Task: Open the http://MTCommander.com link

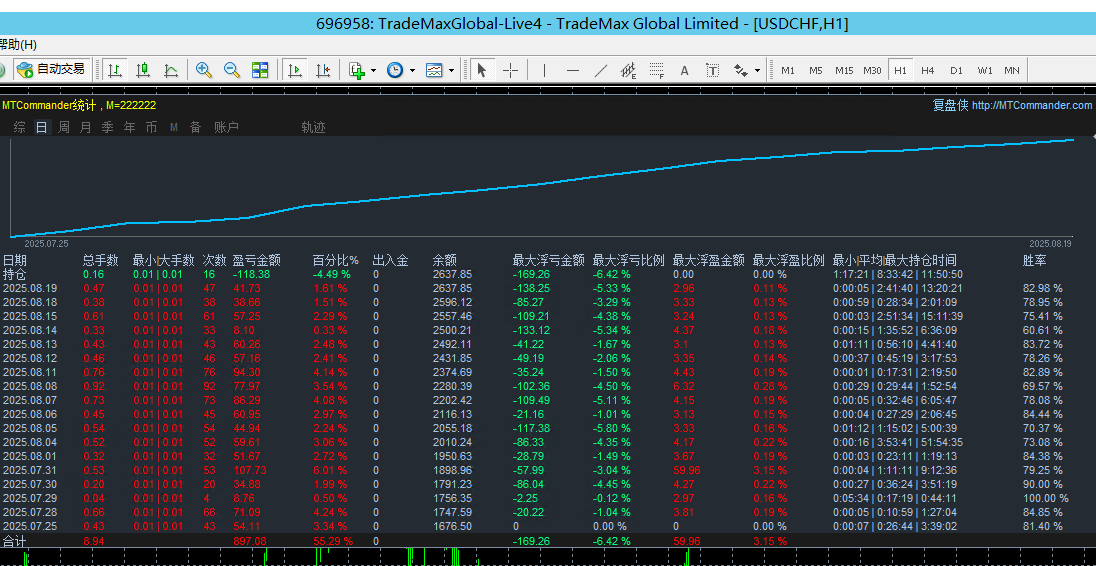Action: pos(1032,106)
